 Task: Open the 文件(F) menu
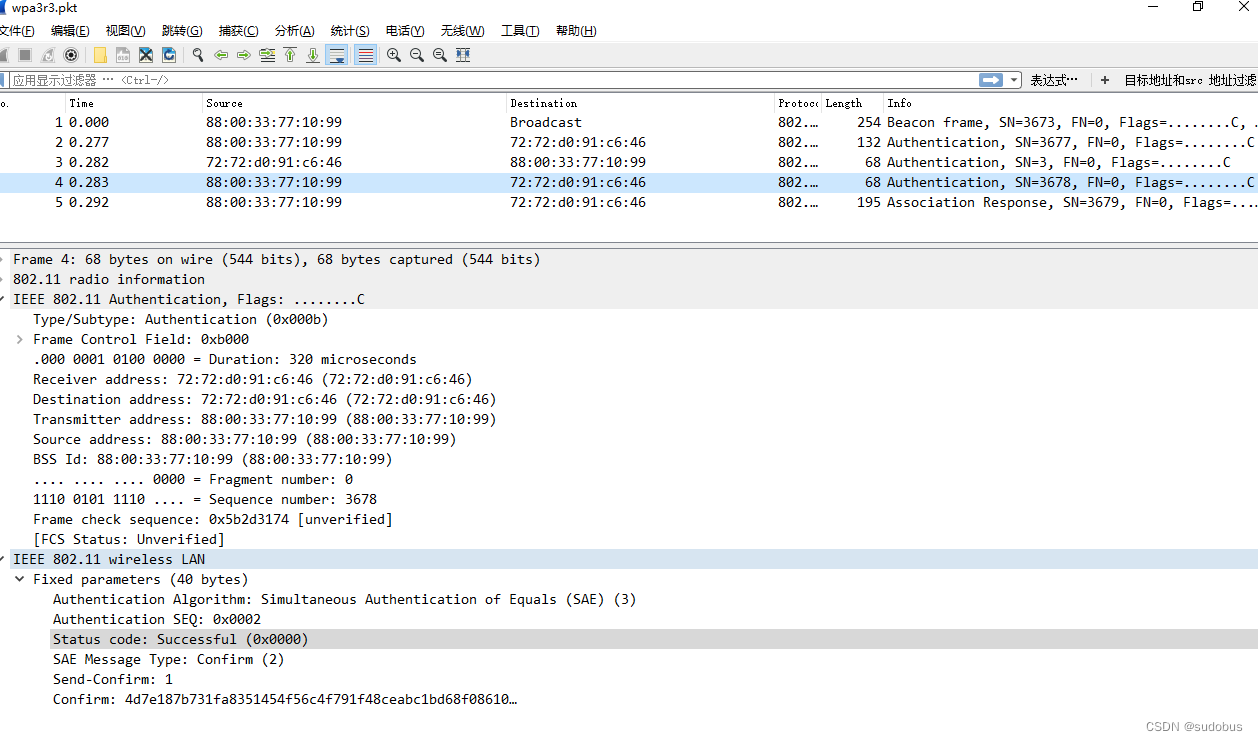coord(17,31)
